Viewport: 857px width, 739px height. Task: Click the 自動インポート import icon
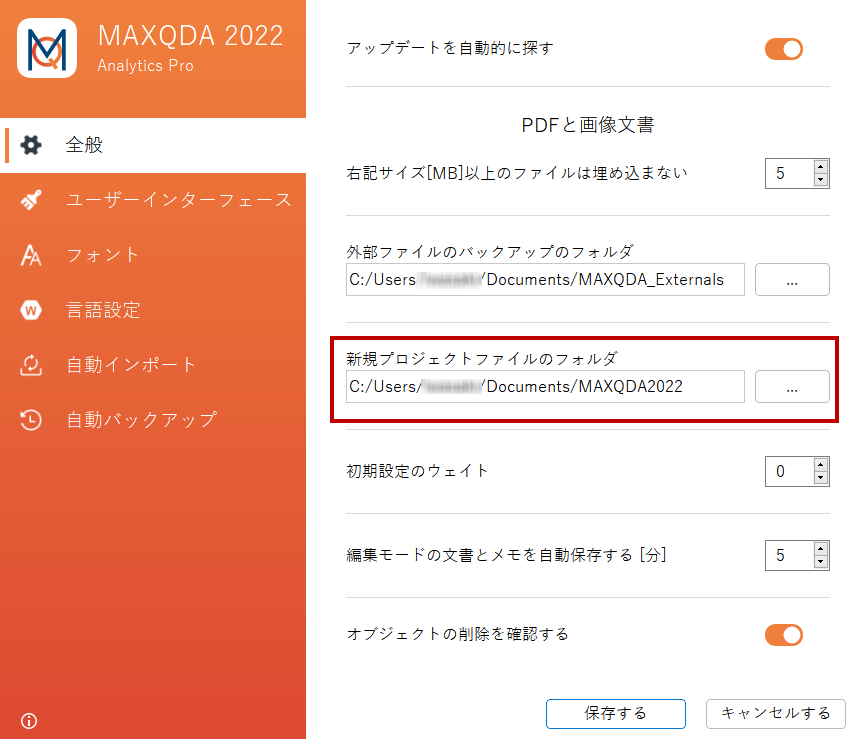pos(31,365)
